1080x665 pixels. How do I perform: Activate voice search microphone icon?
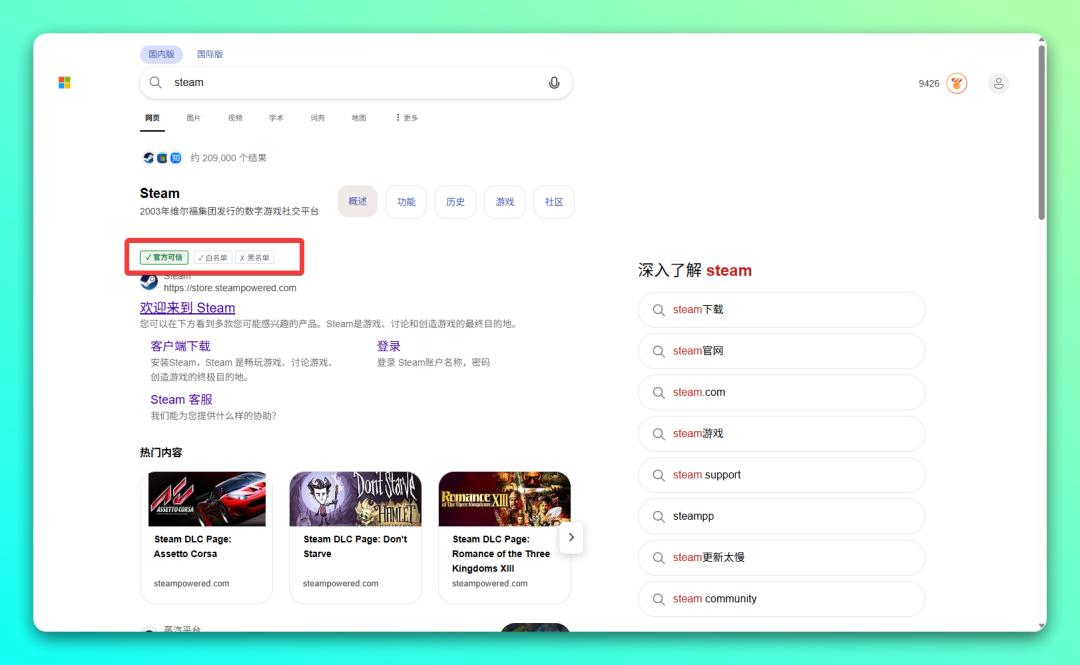(554, 83)
